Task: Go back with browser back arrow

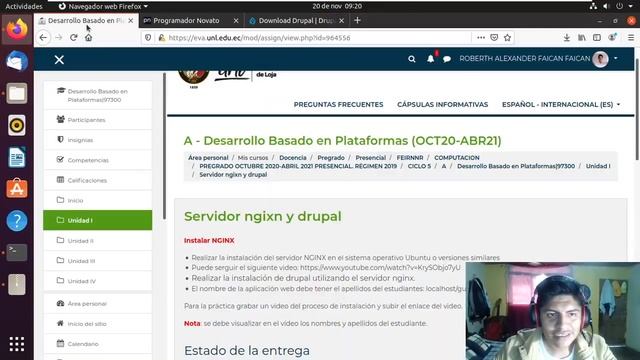Action: click(x=43, y=38)
